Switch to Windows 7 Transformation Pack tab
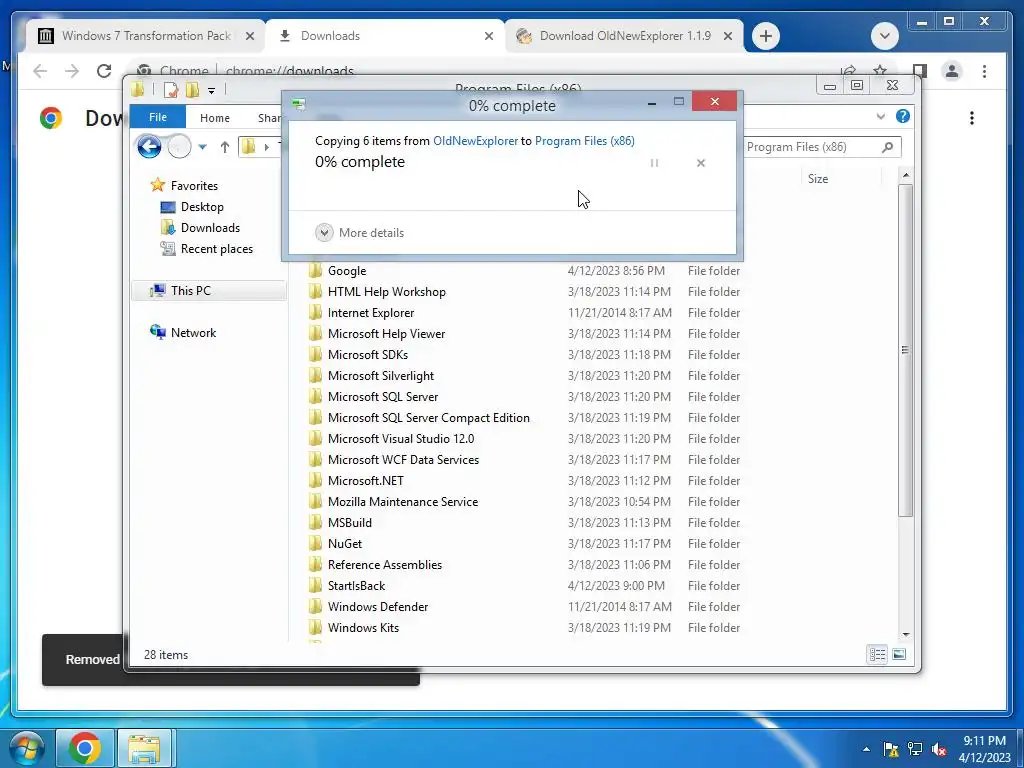1024x768 pixels. pyautogui.click(x=146, y=36)
